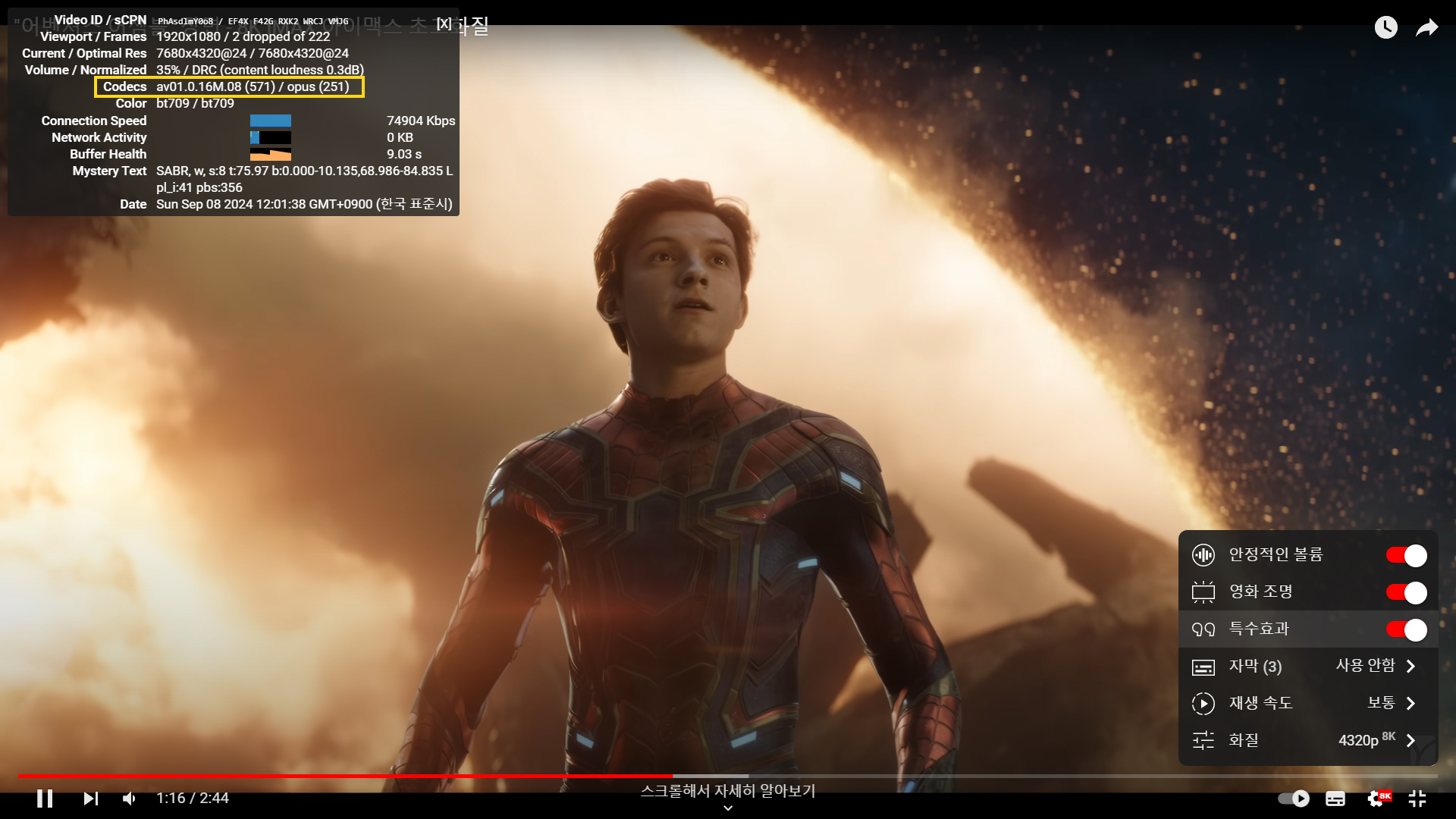The height and width of the screenshot is (819, 1456).
Task: Expand the 자막 (3) subtitles submenu
Action: (1410, 667)
